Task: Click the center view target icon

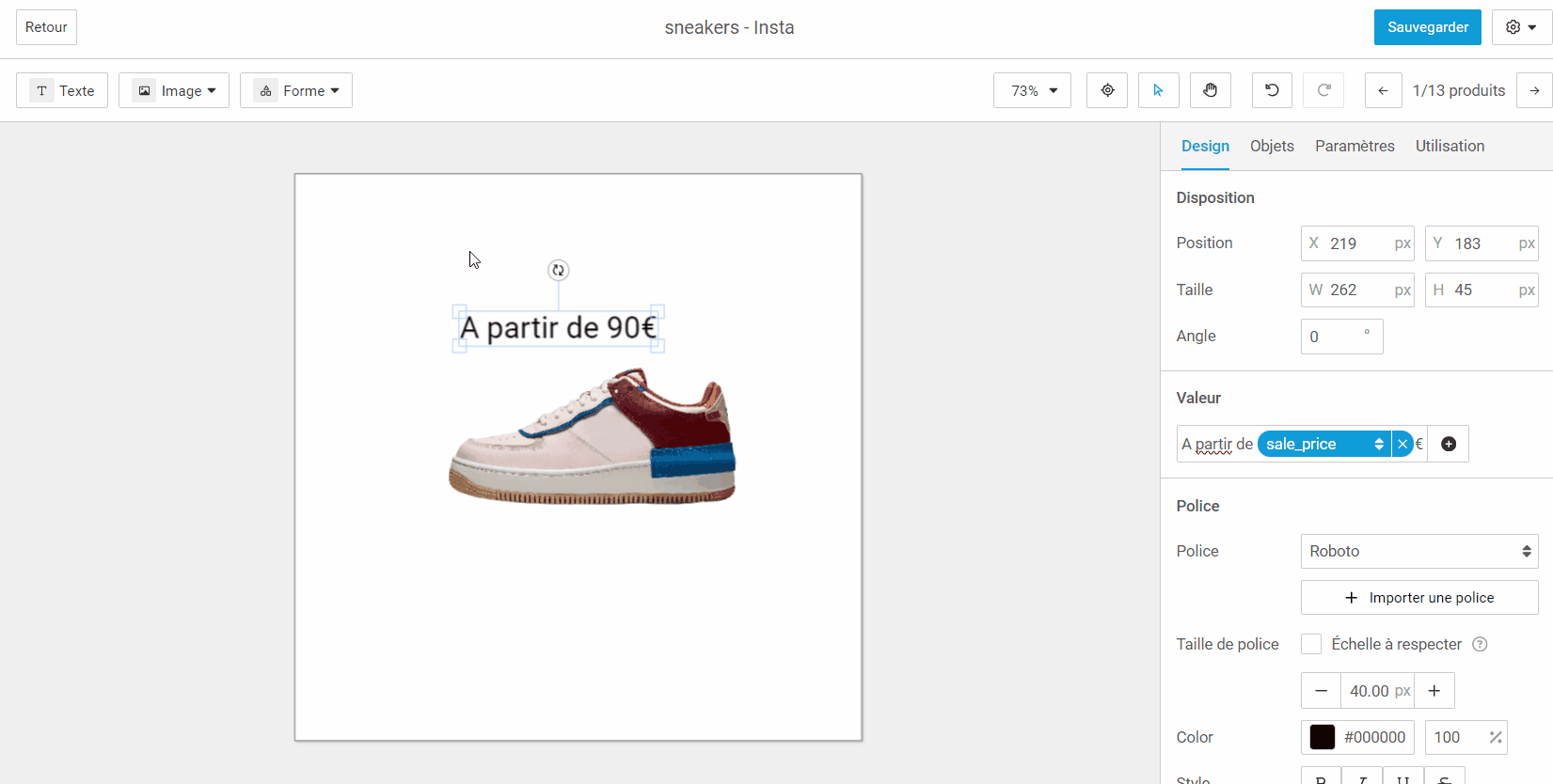Action: [1107, 90]
